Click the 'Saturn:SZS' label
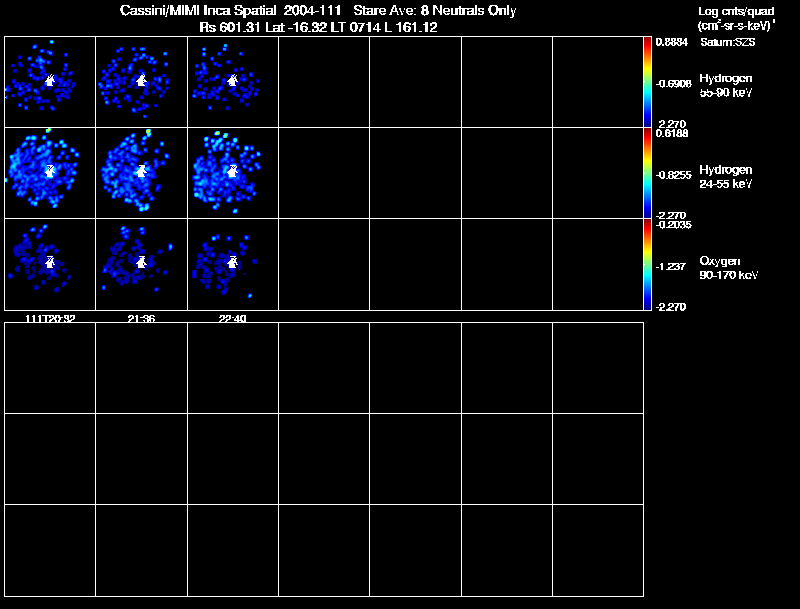This screenshot has height=609, width=800. (728, 42)
